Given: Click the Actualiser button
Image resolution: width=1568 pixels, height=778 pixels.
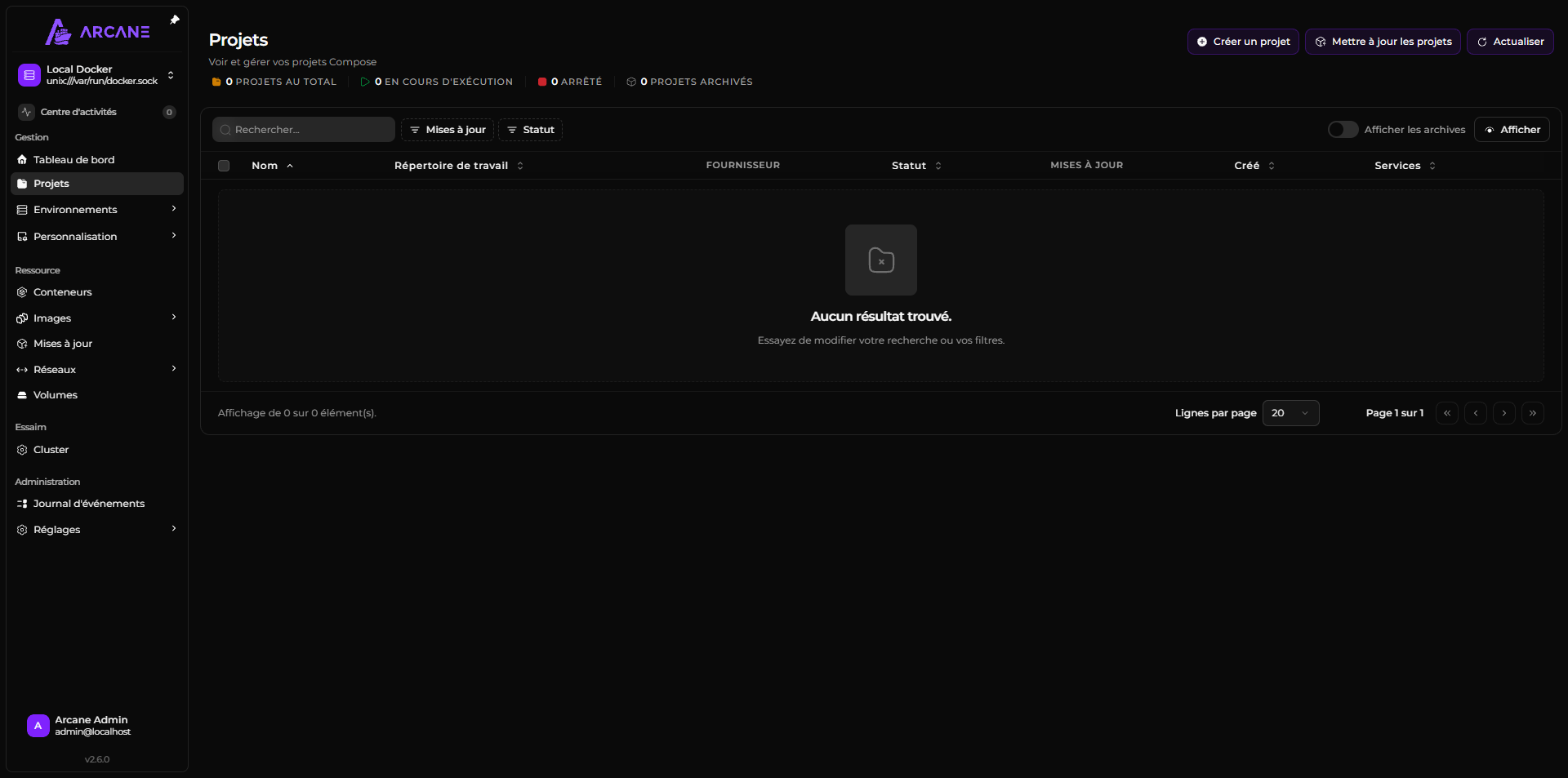Looking at the screenshot, I should 1510,42.
